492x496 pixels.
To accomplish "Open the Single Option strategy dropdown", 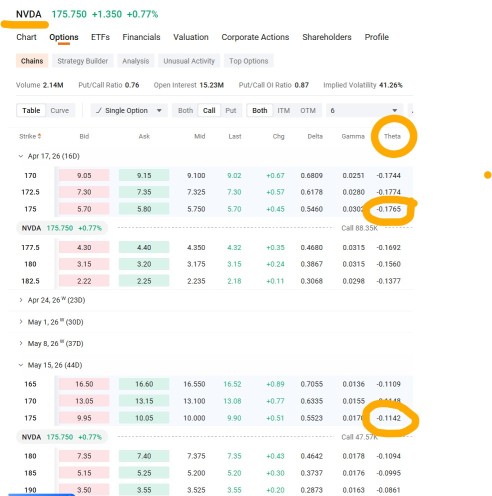I will click(128, 110).
